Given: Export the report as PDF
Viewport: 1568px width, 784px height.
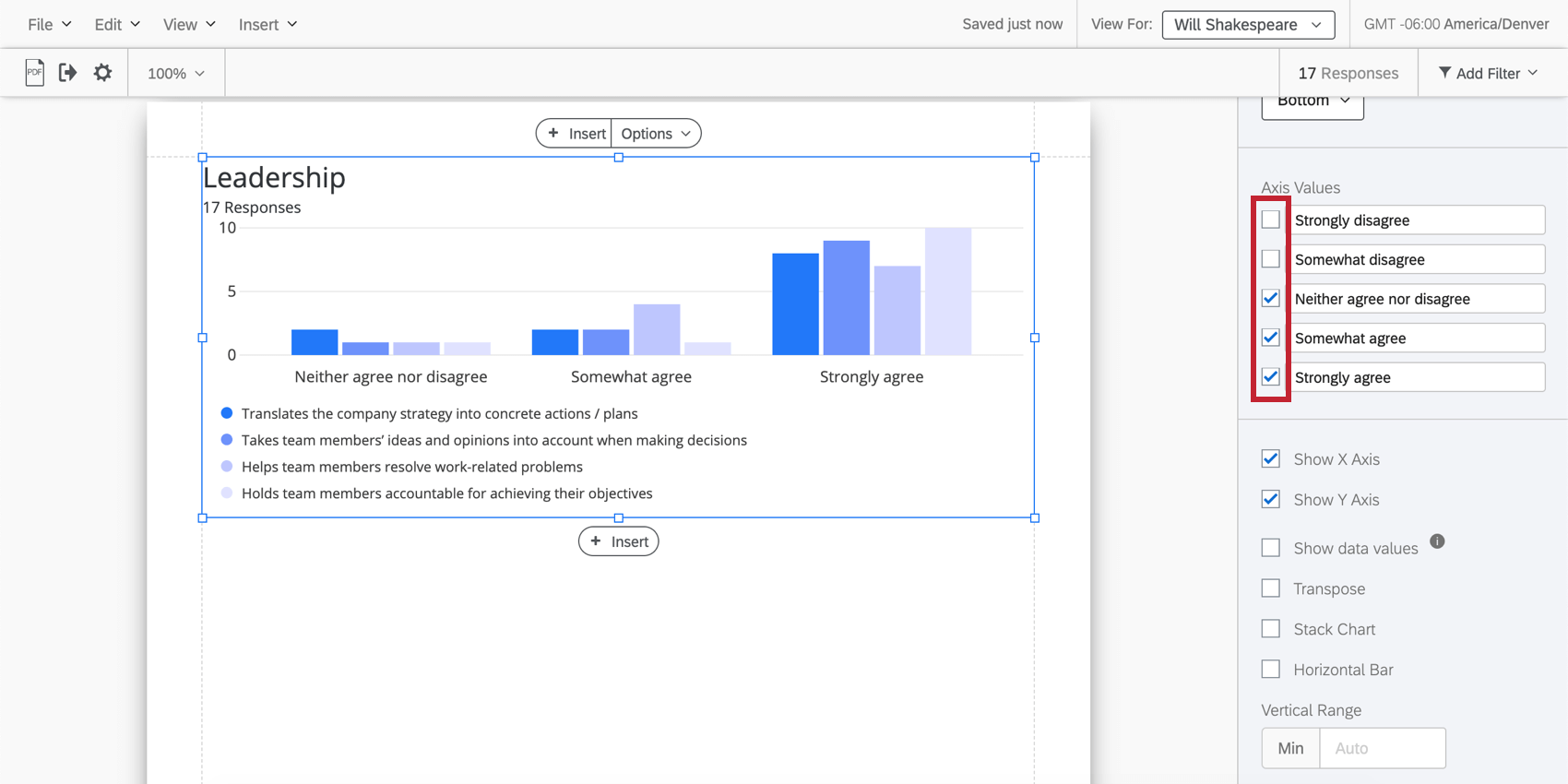Looking at the screenshot, I should tap(34, 73).
